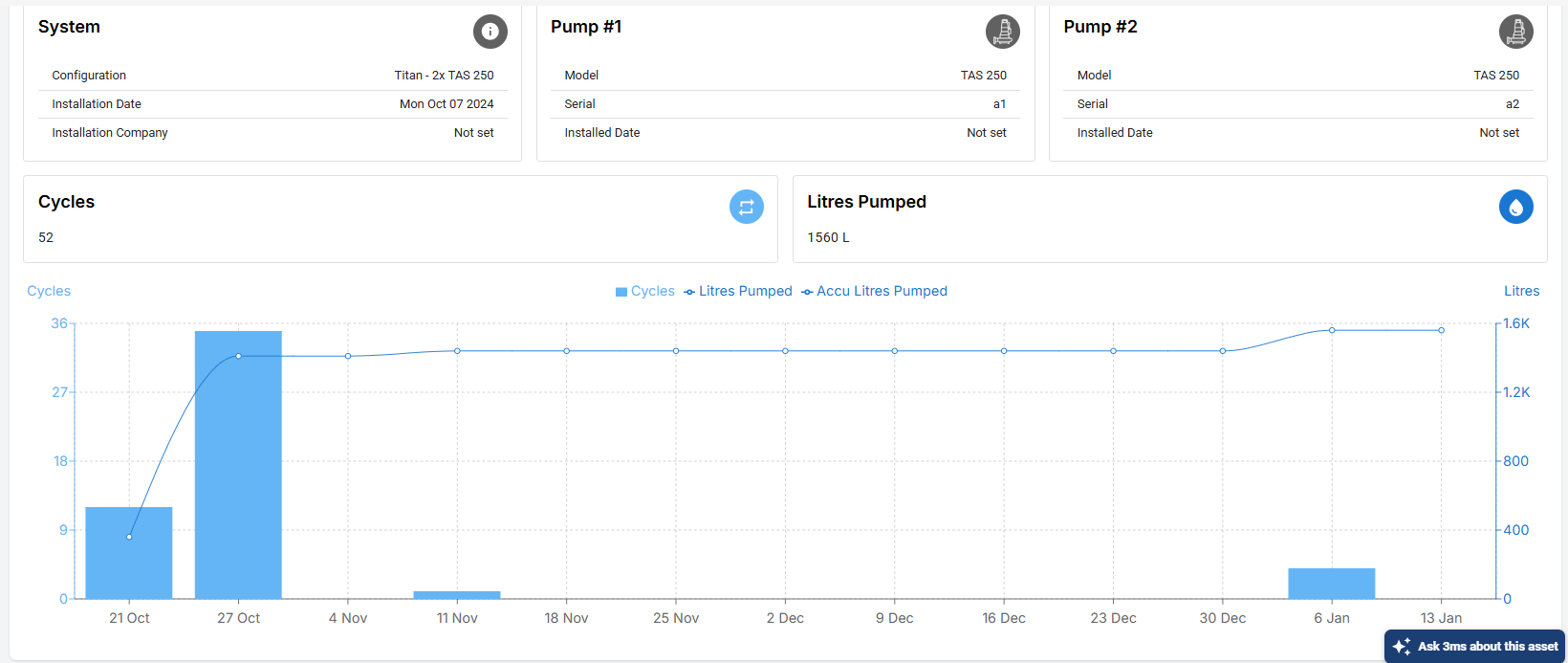Click the small 11 Nov cycles bar
The width and height of the screenshot is (1568, 663).
click(x=457, y=595)
